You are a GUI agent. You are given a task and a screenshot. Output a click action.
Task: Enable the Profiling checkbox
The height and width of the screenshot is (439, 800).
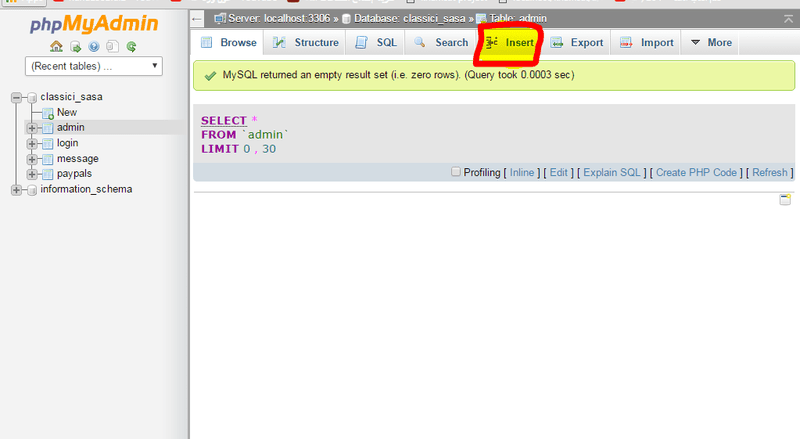(x=456, y=172)
